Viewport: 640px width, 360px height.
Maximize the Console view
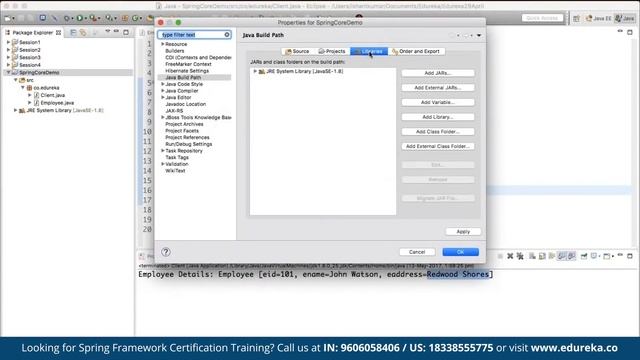coord(630,256)
